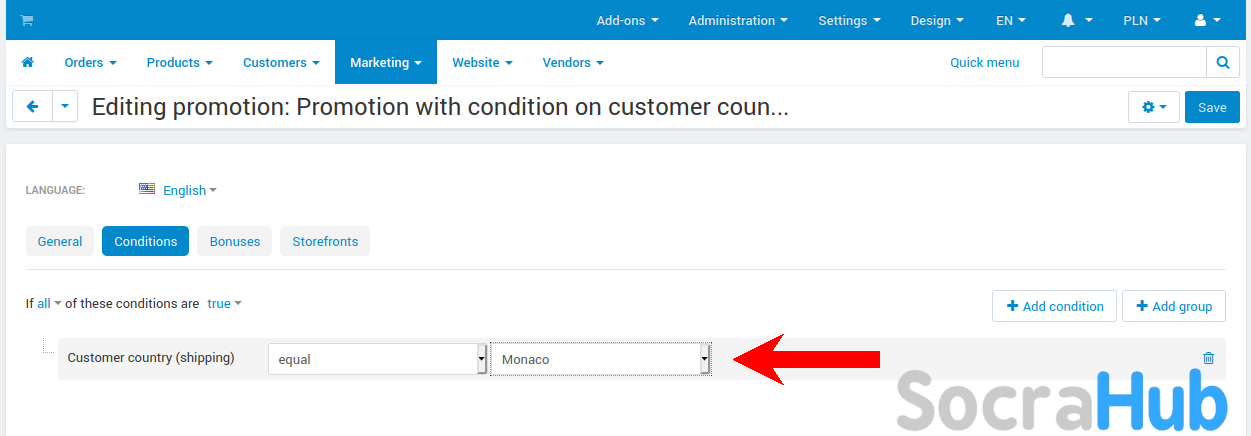Click the Save button
Image resolution: width=1251 pixels, height=436 pixels.
(x=1211, y=107)
